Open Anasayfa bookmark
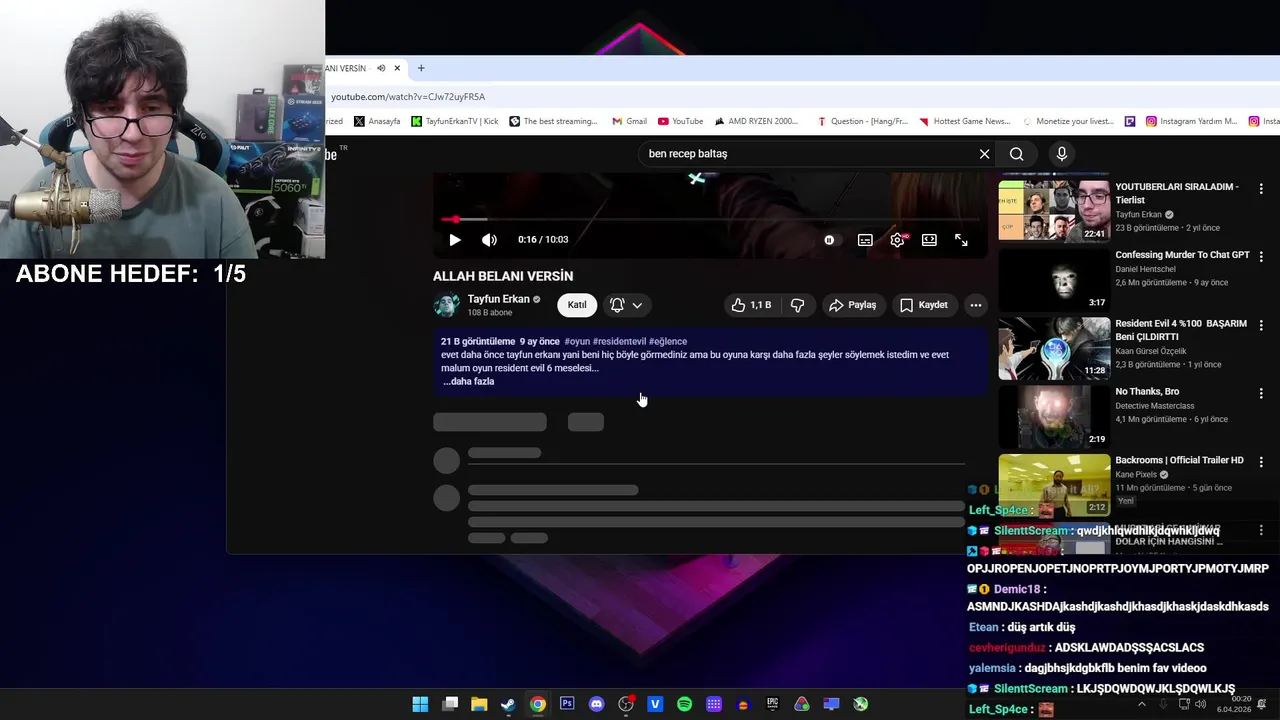Viewport: 1280px width, 720px height. tap(377, 121)
